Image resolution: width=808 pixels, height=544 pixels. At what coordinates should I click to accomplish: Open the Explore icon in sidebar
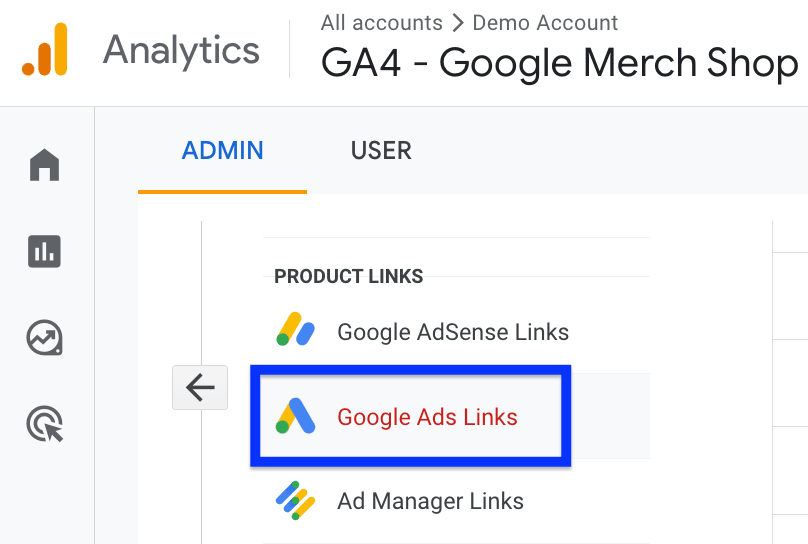[x=45, y=338]
